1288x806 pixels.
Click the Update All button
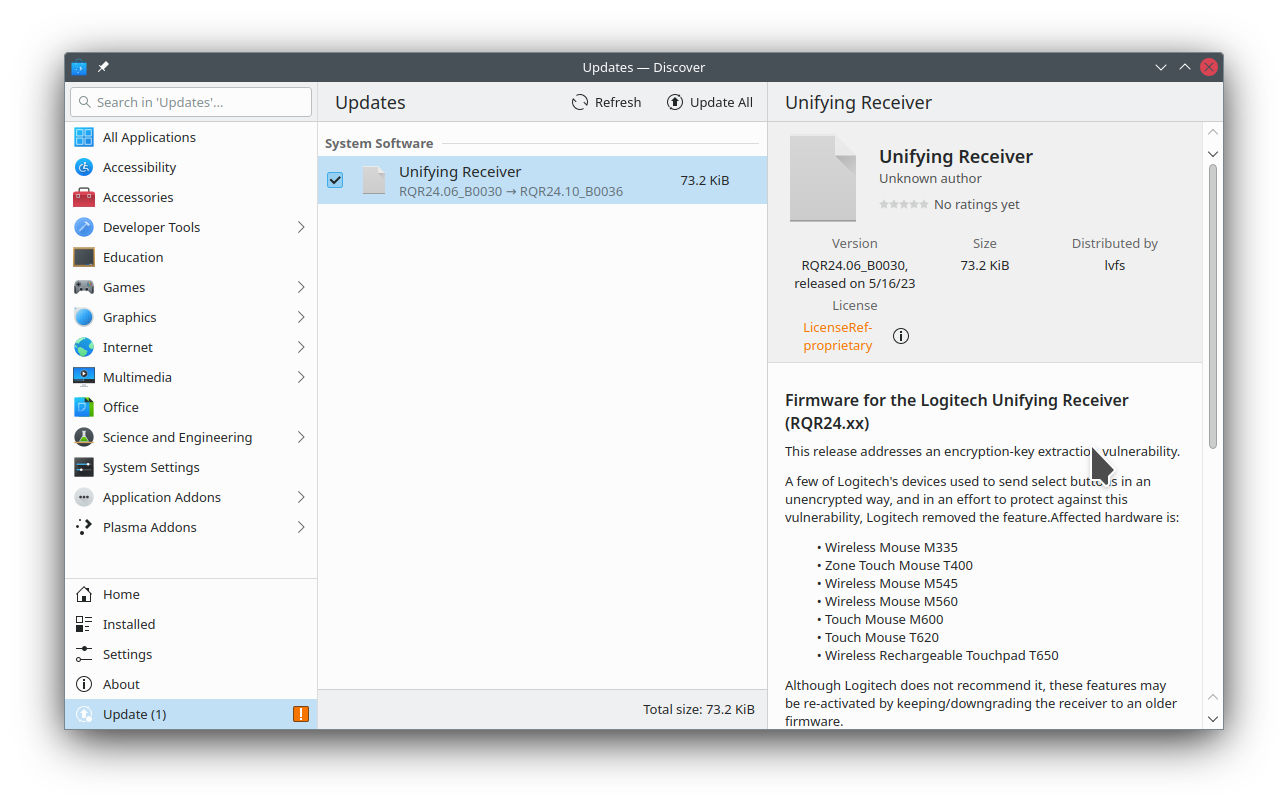(x=710, y=102)
